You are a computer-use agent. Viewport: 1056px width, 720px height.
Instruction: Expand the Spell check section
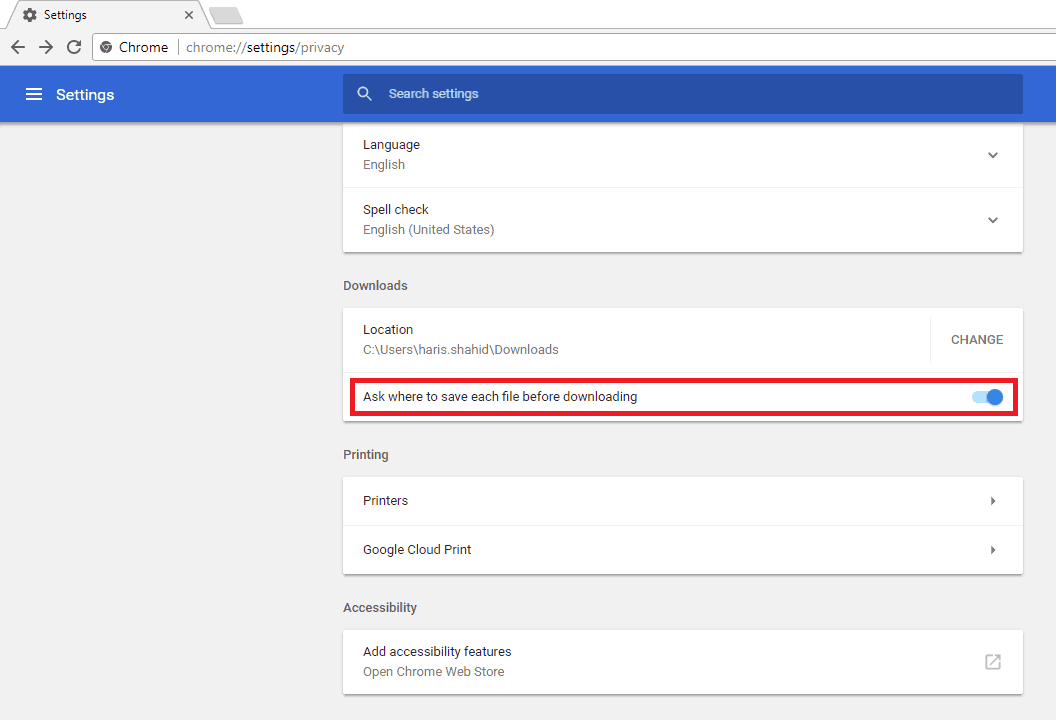pos(993,220)
